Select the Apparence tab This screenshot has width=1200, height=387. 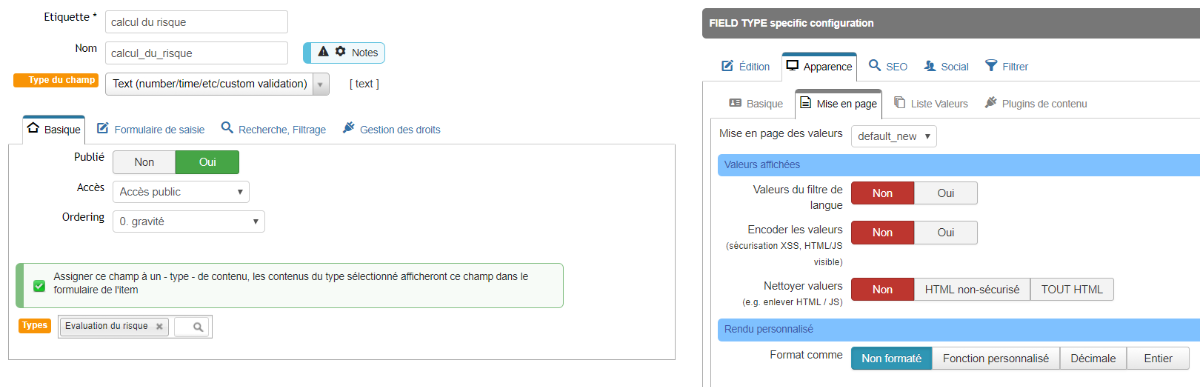tap(819, 66)
